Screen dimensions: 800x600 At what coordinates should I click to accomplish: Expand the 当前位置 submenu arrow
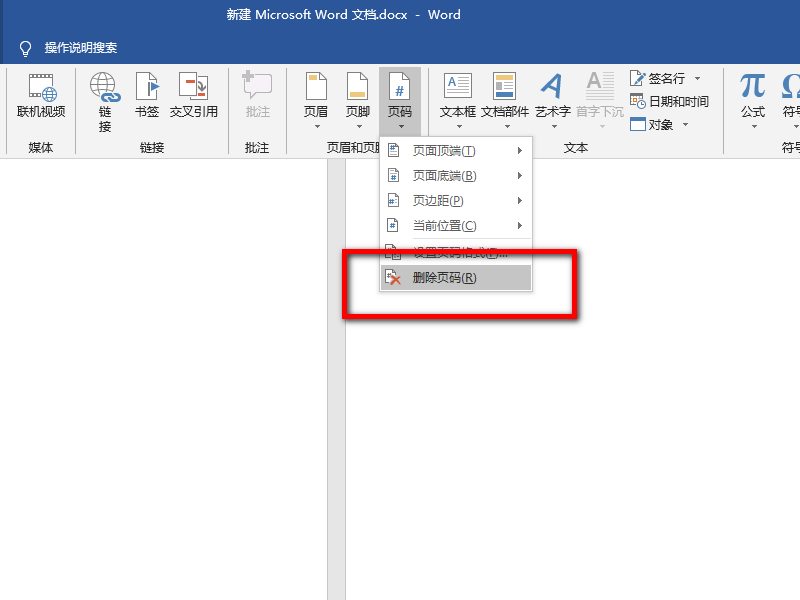click(519, 226)
